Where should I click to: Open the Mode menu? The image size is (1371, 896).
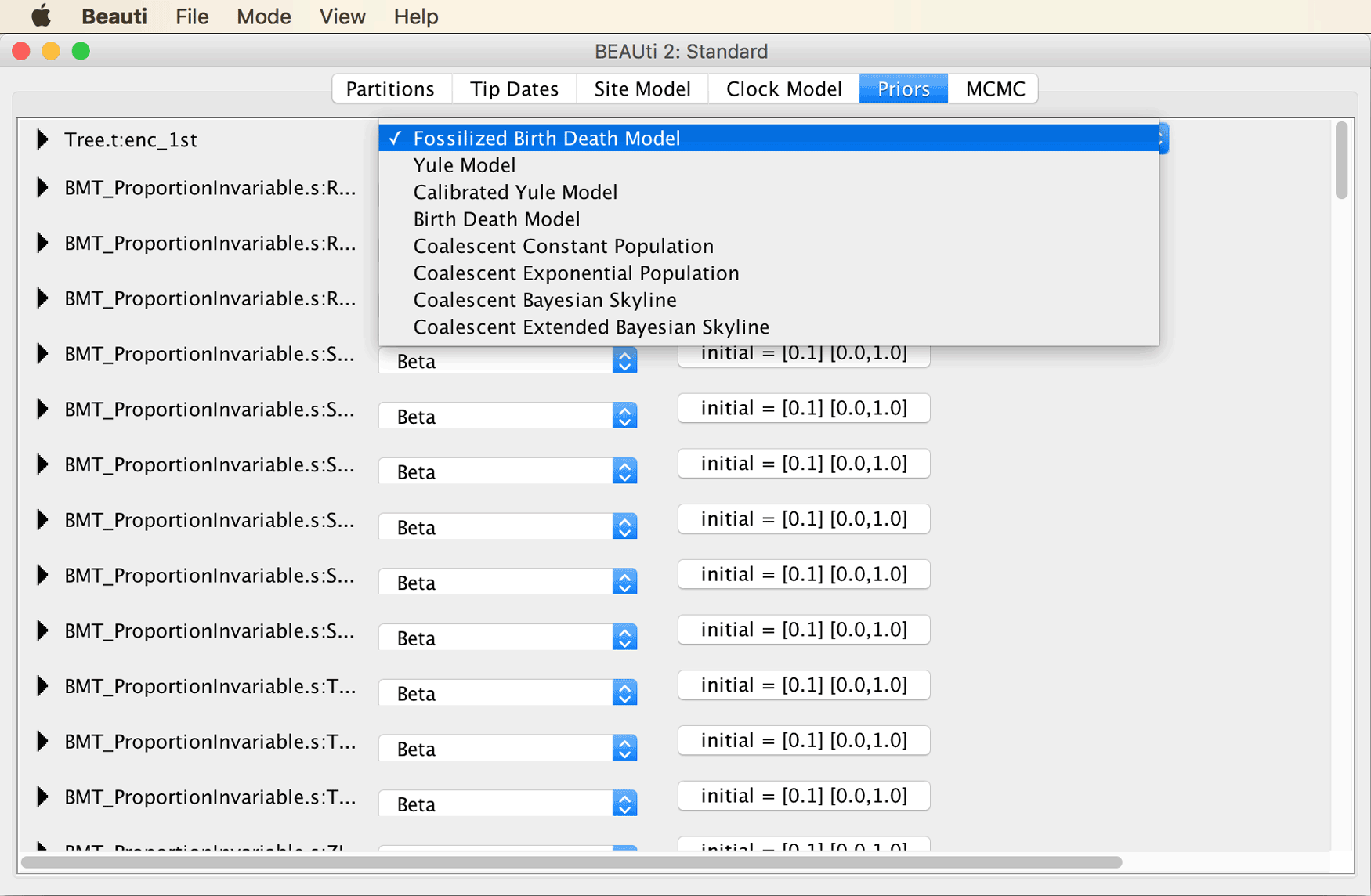point(264,16)
